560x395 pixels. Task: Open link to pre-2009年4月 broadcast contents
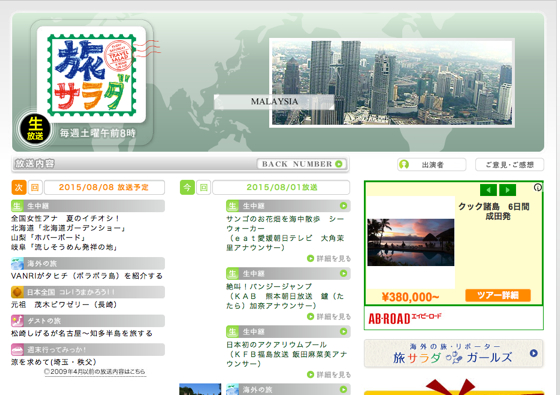[x=95, y=371]
